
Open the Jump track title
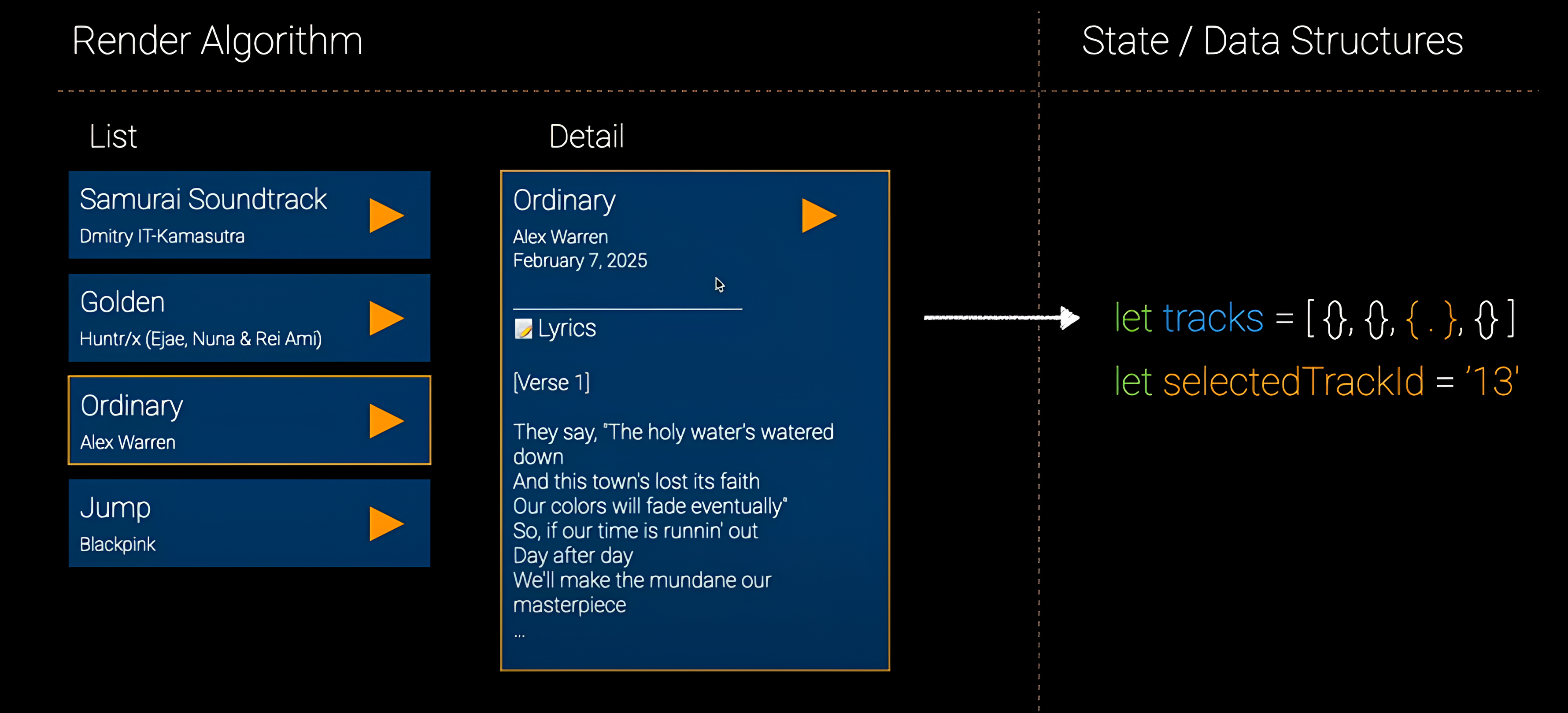point(115,508)
